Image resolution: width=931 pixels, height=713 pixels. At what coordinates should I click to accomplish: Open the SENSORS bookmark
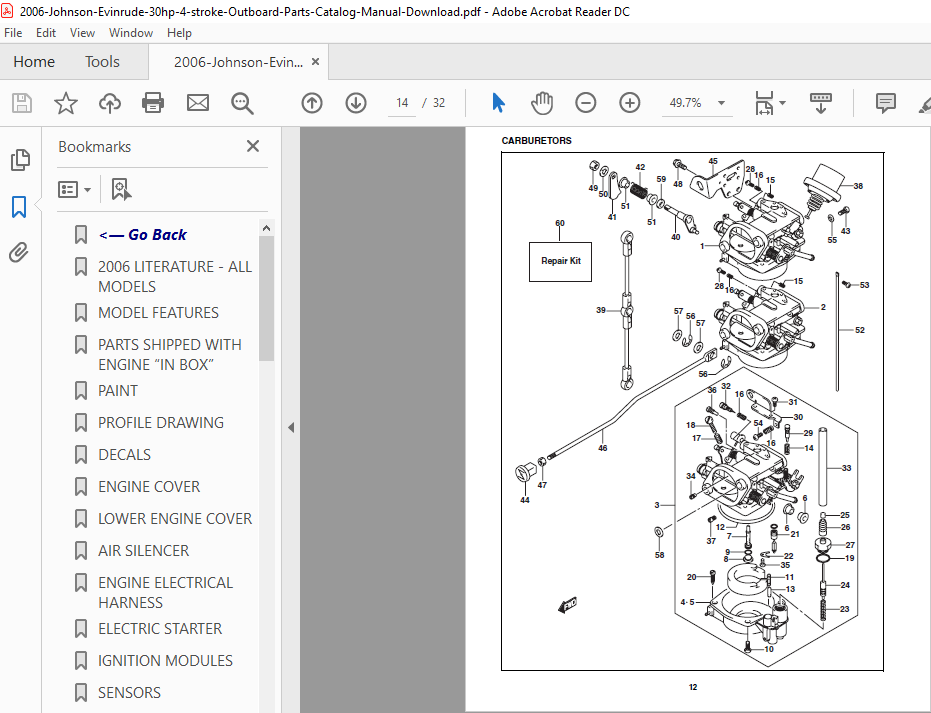tap(129, 693)
